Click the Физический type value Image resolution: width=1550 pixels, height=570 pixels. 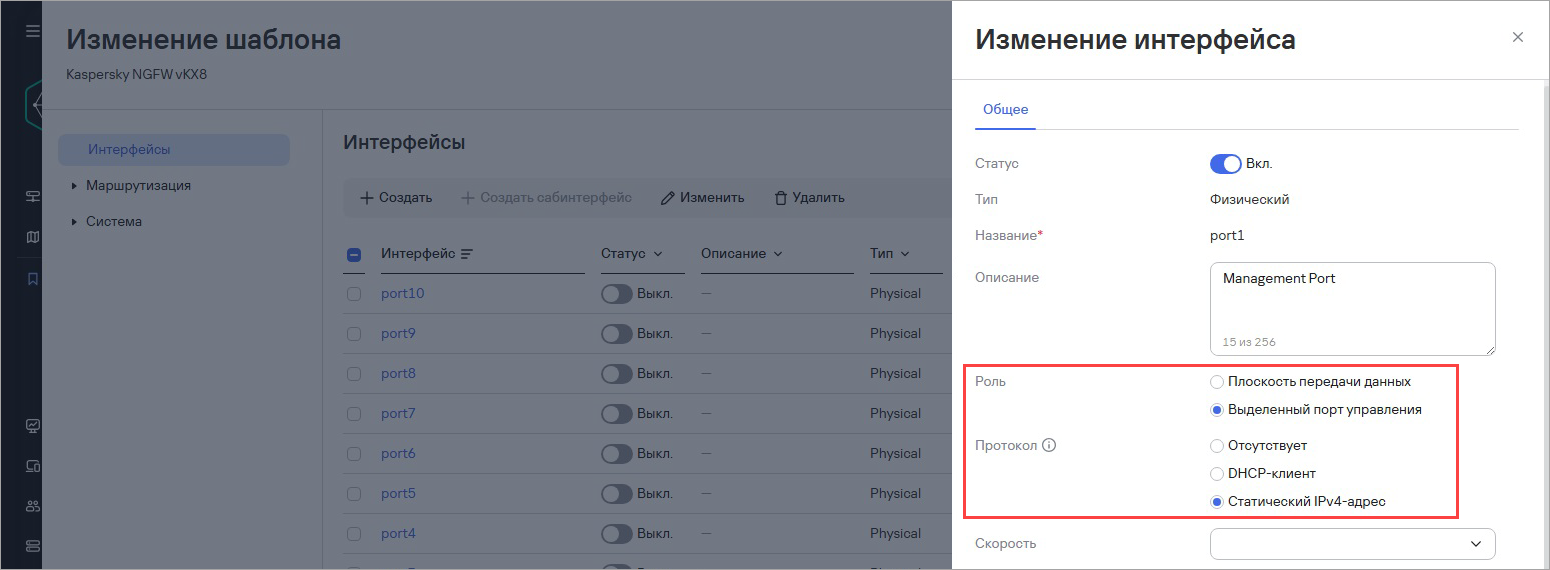[x=1250, y=199]
